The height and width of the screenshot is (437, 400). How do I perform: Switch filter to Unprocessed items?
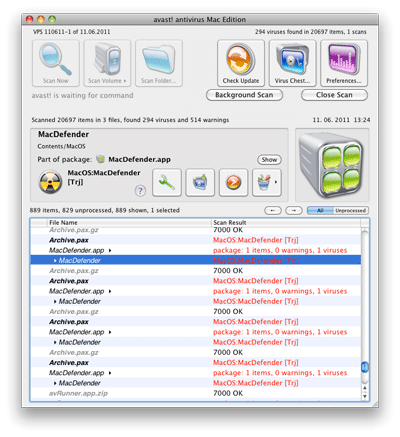click(x=351, y=211)
